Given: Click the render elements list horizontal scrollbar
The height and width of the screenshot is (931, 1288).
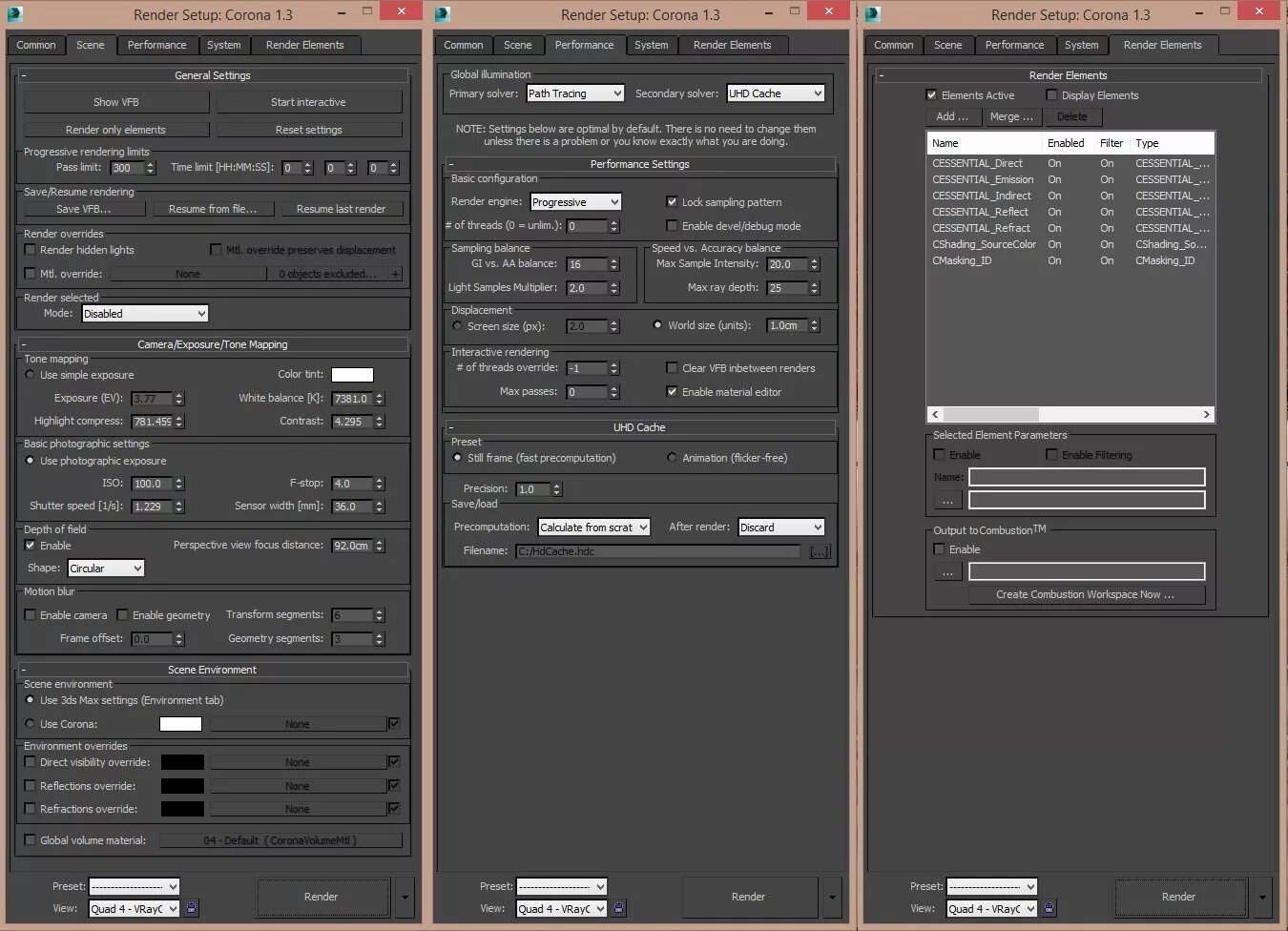Looking at the screenshot, I should tap(1070, 415).
